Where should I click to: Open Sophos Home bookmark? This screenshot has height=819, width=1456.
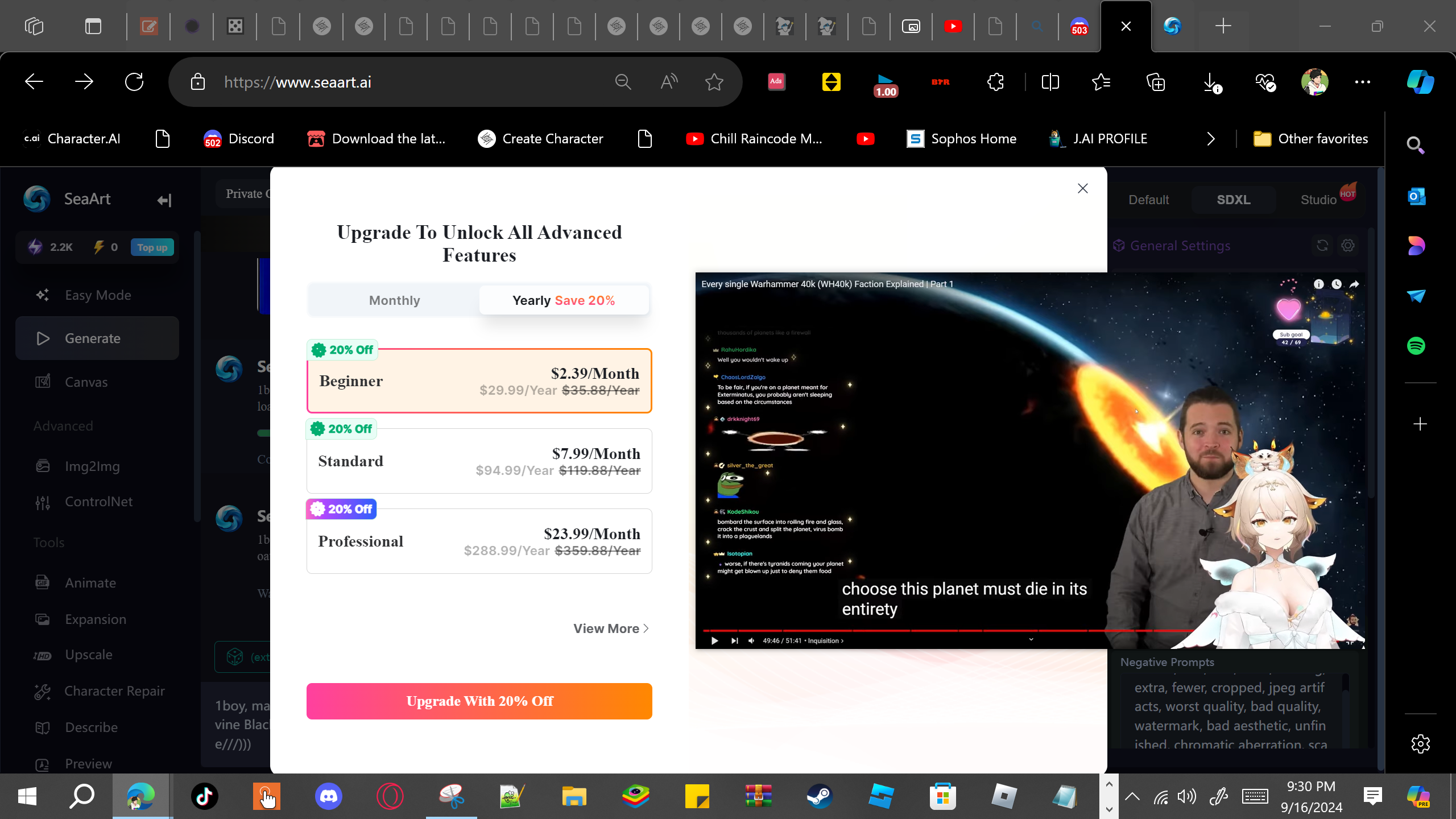(x=961, y=139)
